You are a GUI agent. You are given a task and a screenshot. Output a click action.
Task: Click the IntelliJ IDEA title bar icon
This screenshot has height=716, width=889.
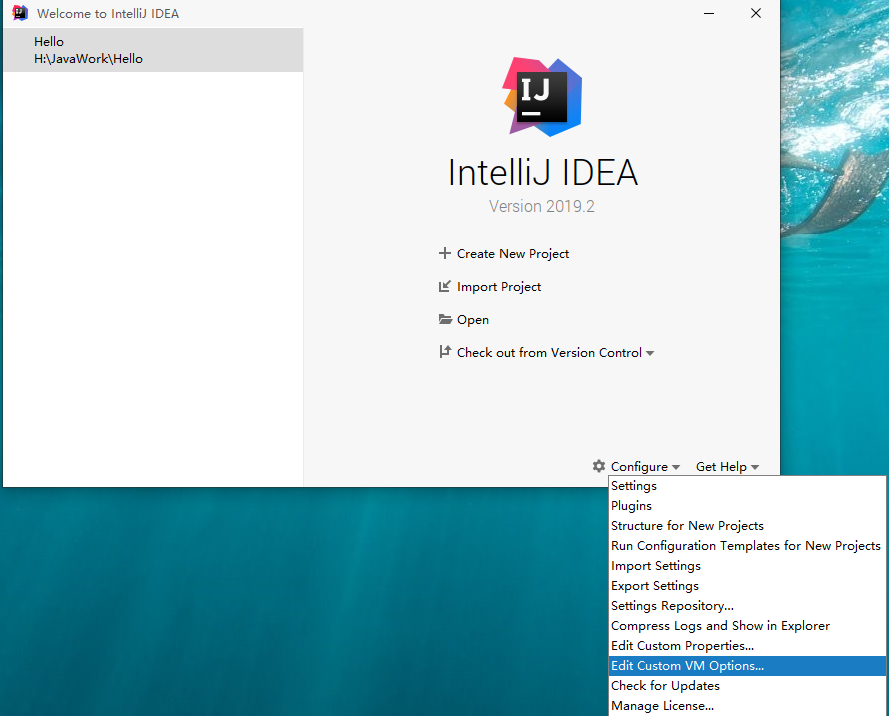coord(20,13)
